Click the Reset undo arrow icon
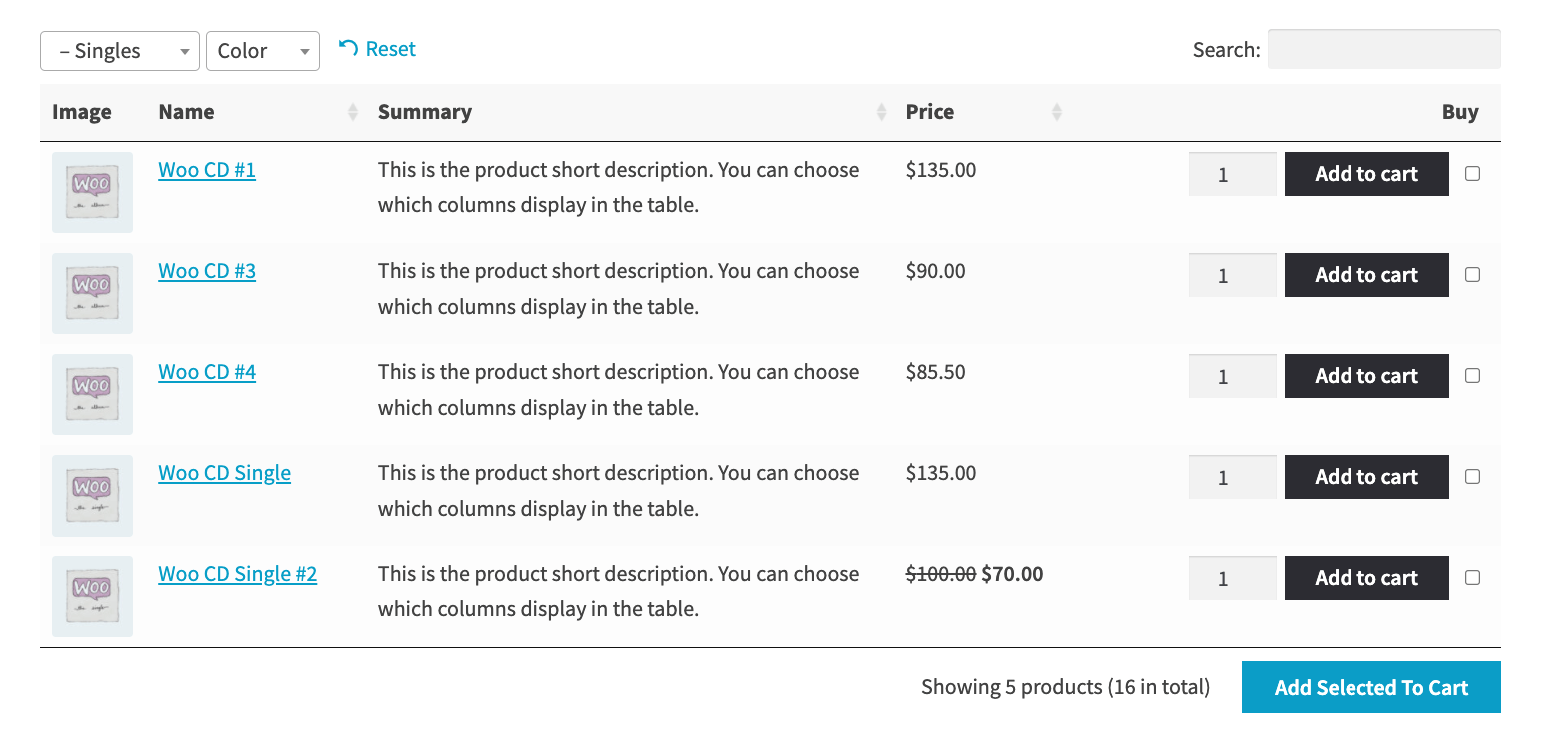Image resolution: width=1558 pixels, height=743 pixels. [x=348, y=48]
